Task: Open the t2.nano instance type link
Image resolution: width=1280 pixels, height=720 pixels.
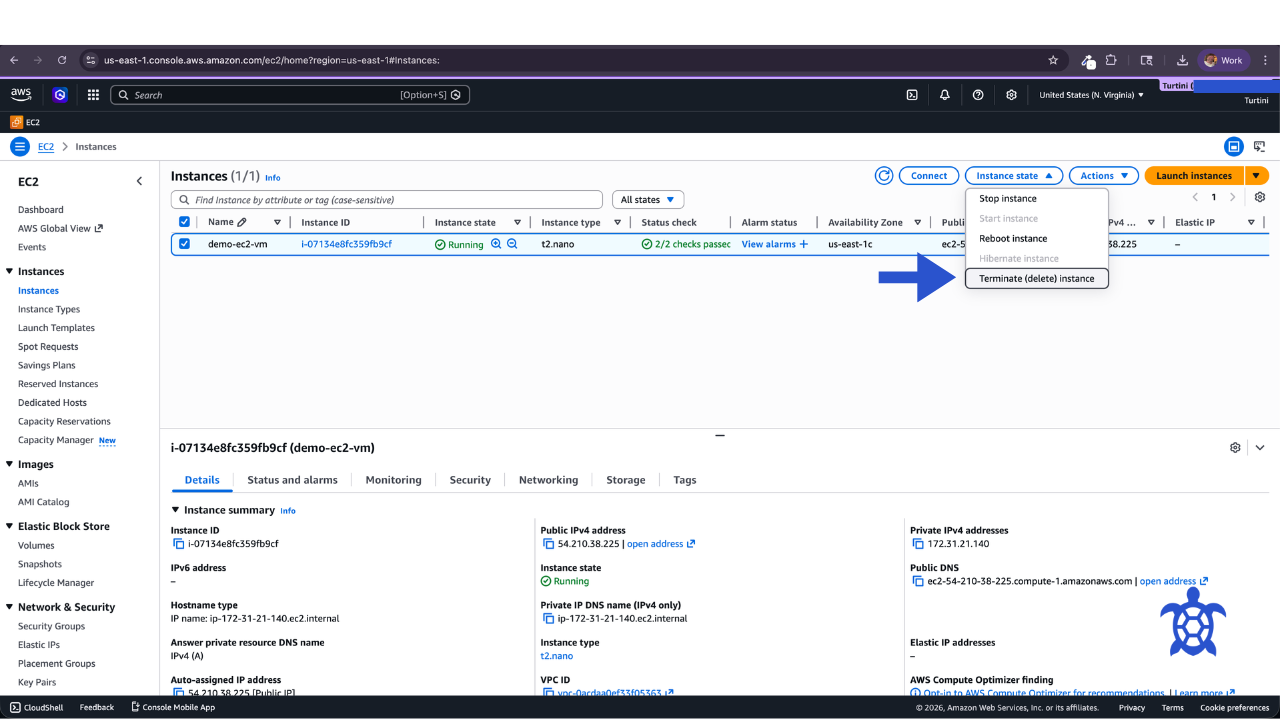Action: click(557, 656)
